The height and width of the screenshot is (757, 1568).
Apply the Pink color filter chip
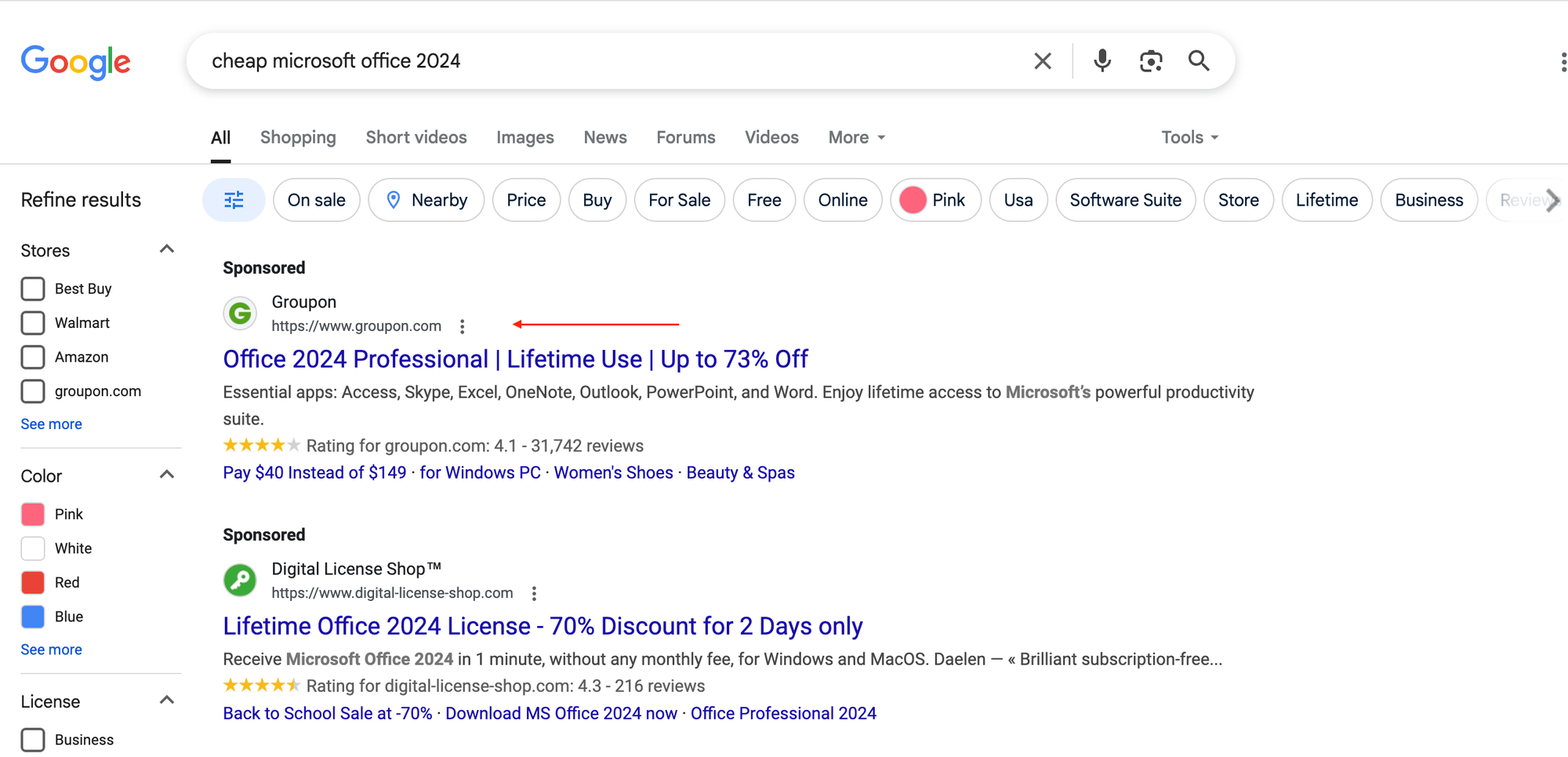tap(936, 200)
